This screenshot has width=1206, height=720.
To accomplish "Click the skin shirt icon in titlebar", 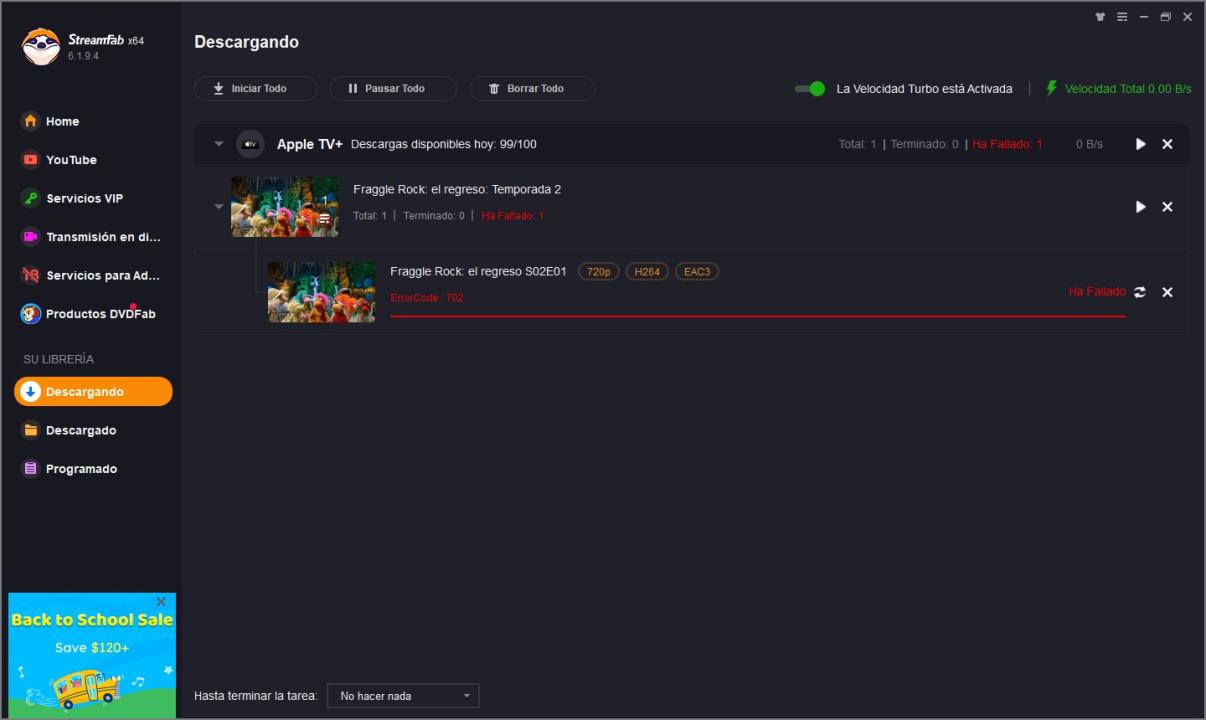I will (x=1101, y=17).
